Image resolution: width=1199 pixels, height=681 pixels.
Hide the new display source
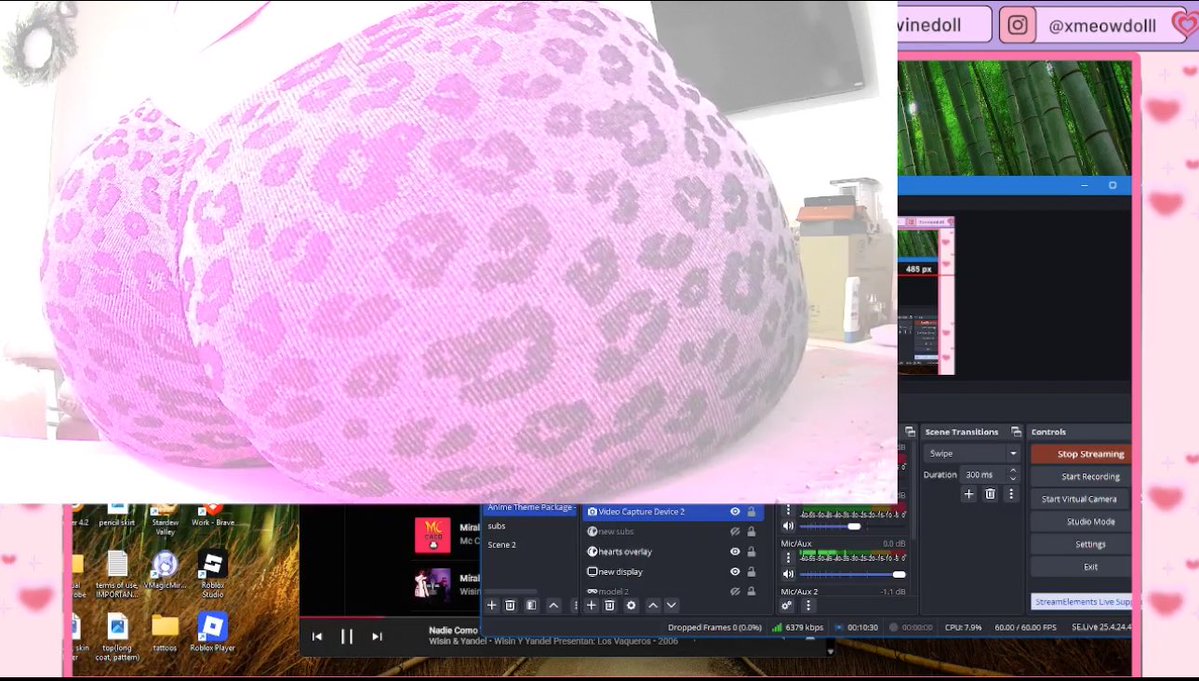[x=735, y=572]
